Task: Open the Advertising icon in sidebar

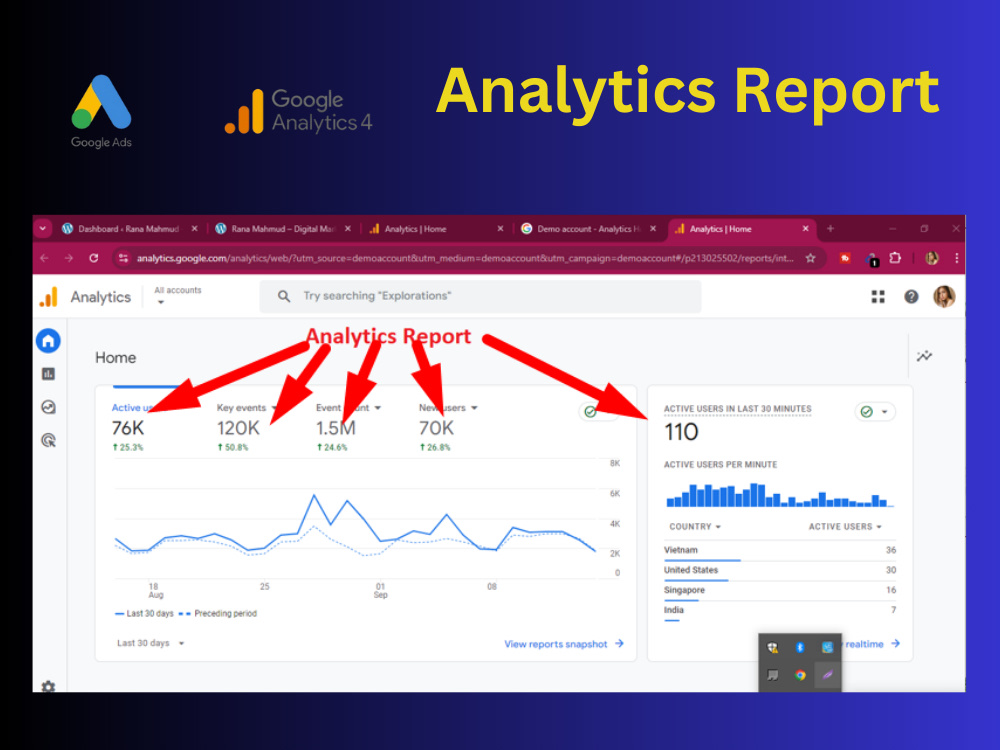Action: point(48,440)
